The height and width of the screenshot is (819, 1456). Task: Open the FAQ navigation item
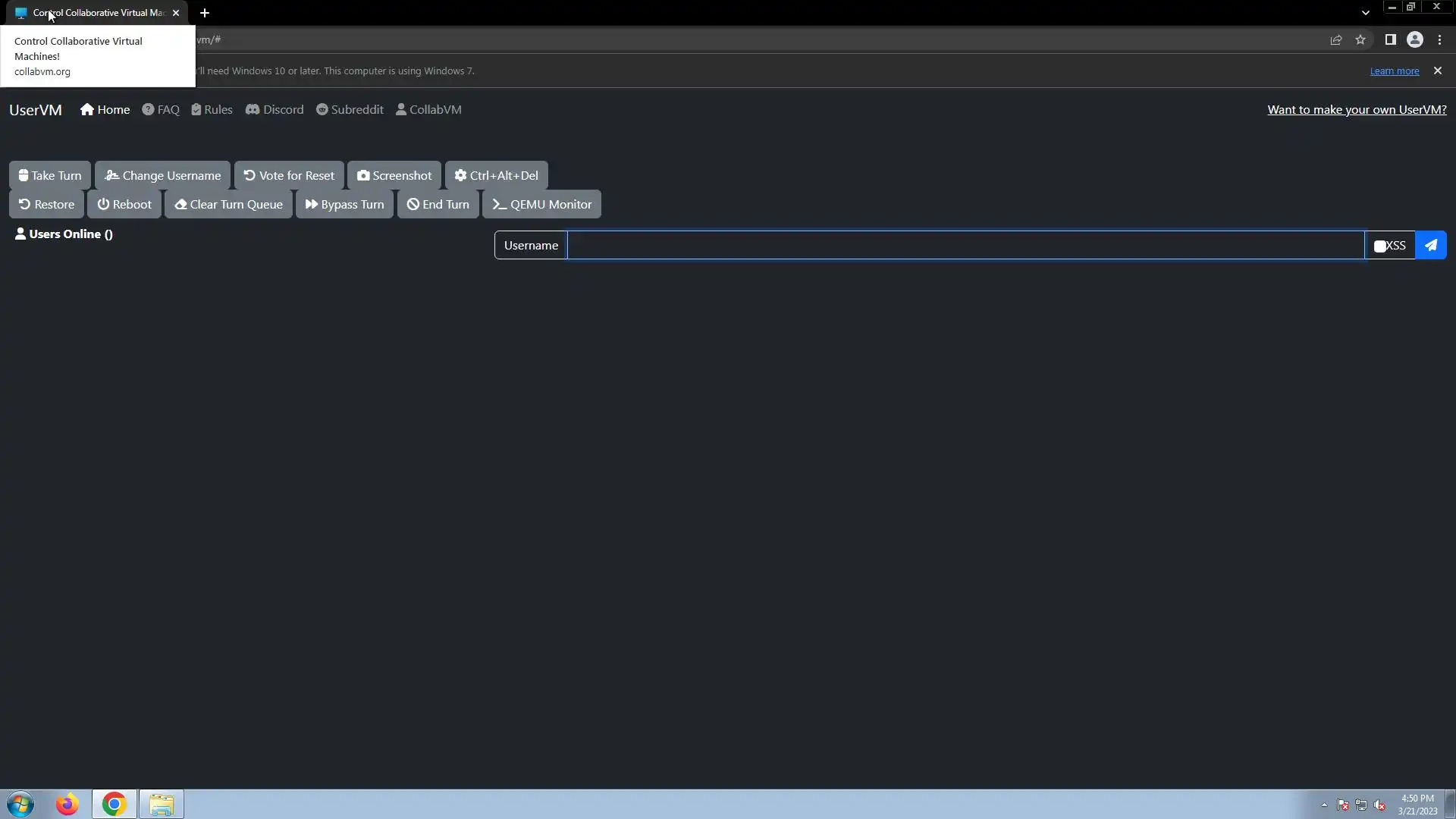tap(161, 109)
